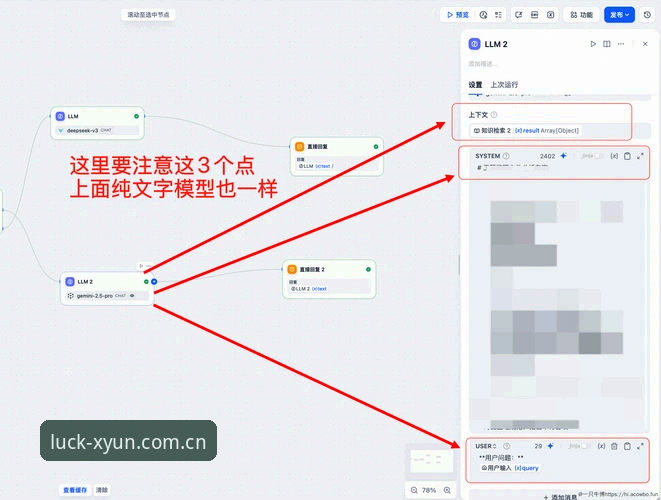Expand the SYSTEM prompt editor to fullscreen
The height and width of the screenshot is (500, 661).
[x=640, y=156]
